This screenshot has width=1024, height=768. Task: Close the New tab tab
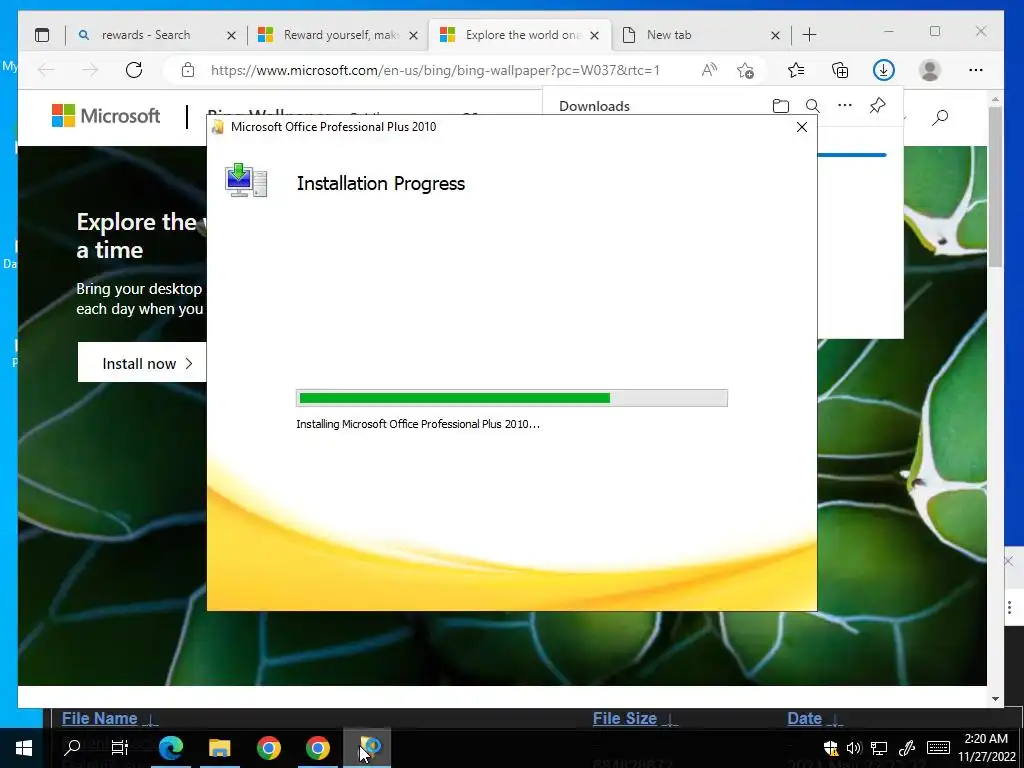[x=775, y=35]
